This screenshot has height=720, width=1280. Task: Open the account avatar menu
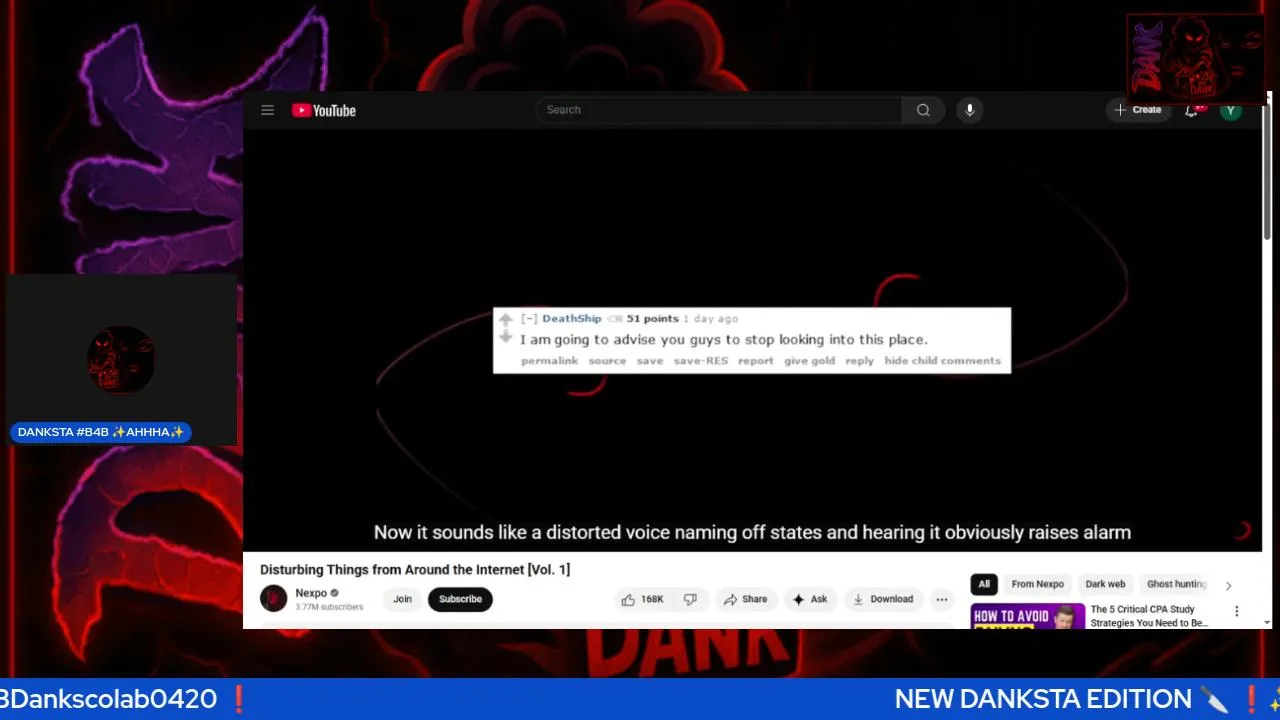[1231, 110]
